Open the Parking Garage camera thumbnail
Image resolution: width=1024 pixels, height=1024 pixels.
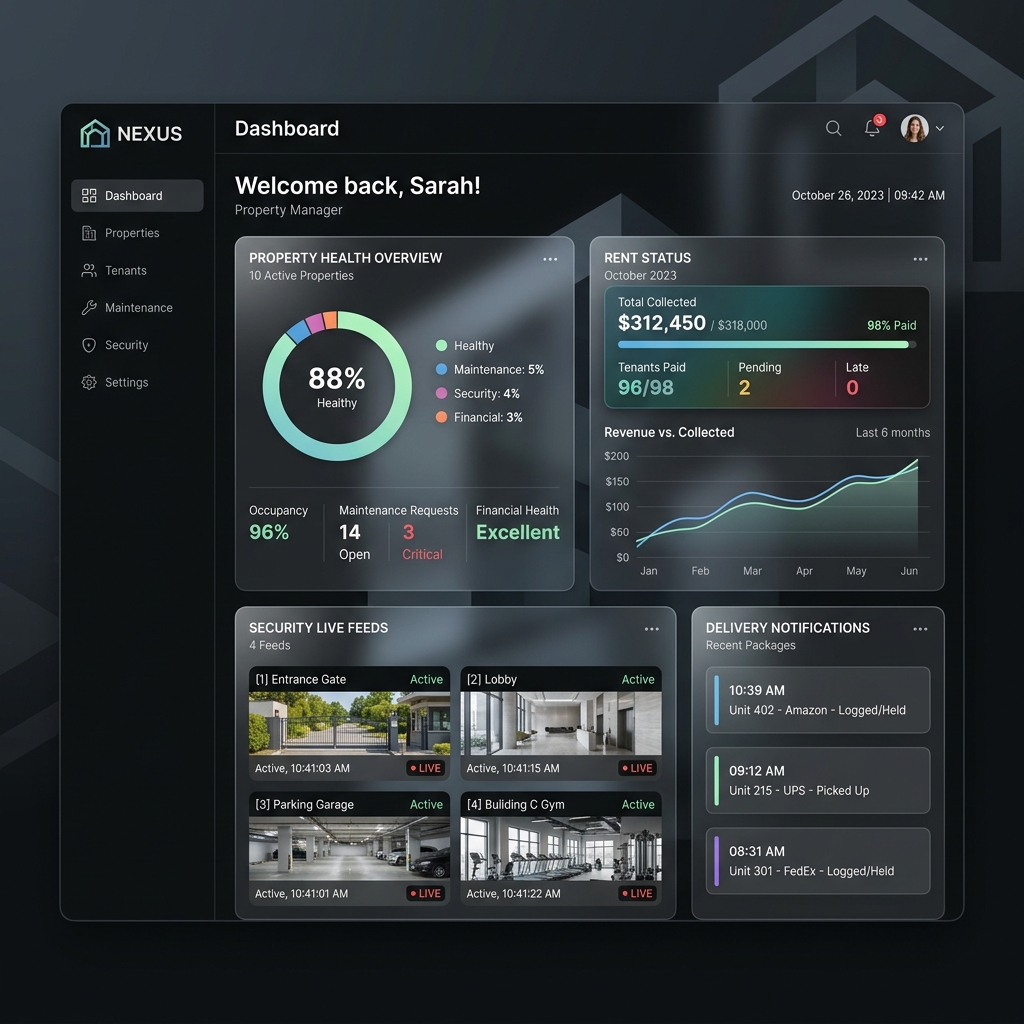pos(348,848)
